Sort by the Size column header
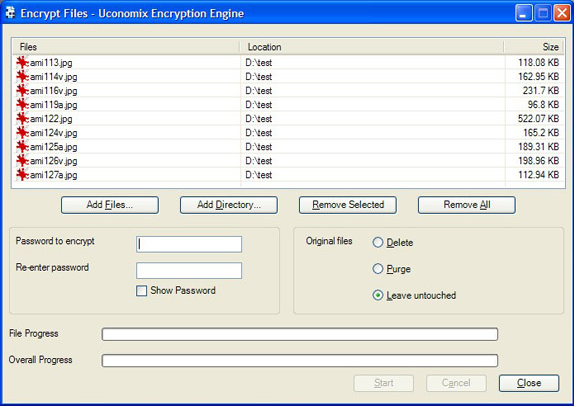Image resolution: width=574 pixels, height=406 pixels. [x=534, y=47]
